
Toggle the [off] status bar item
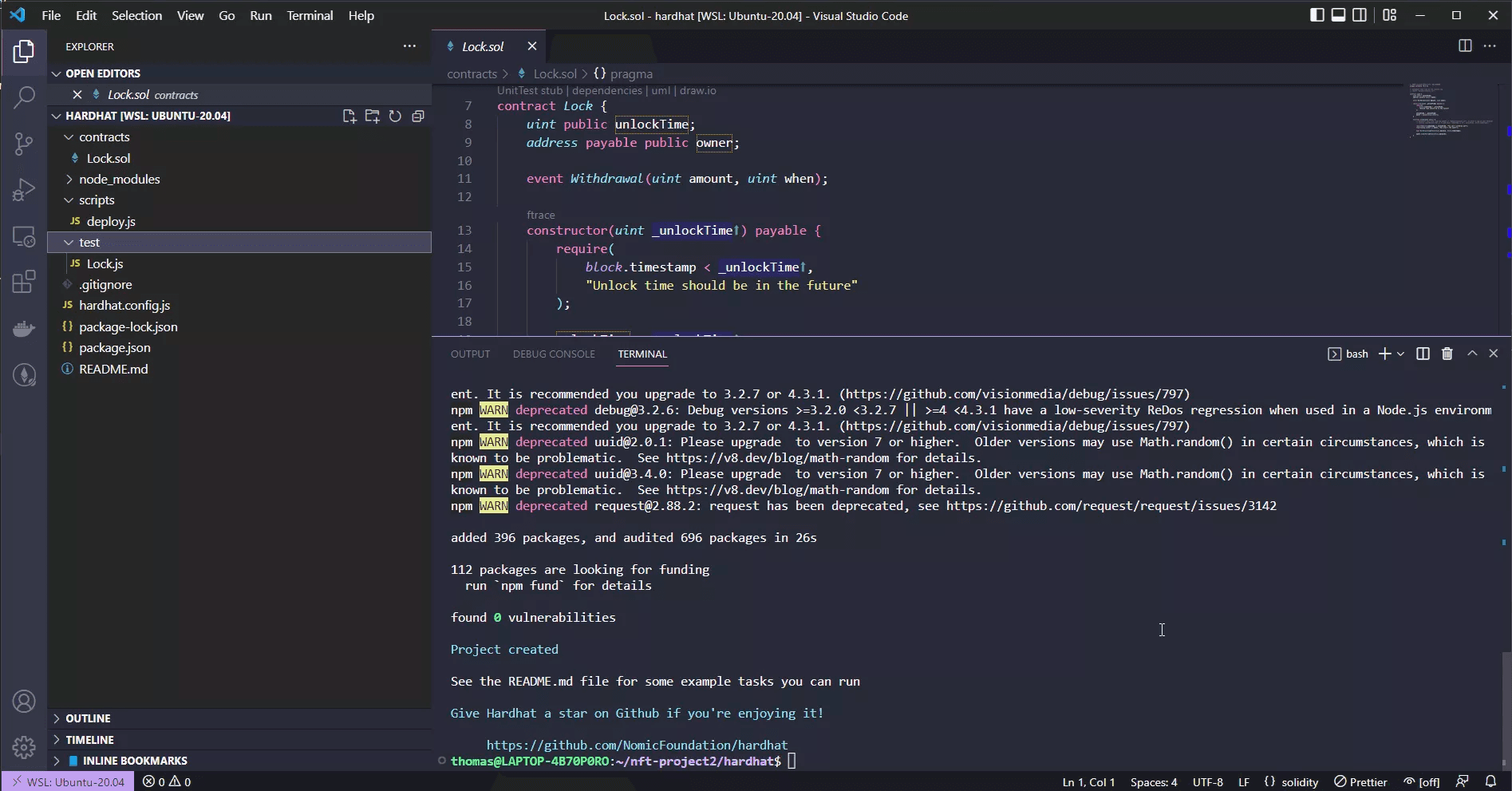pyautogui.click(x=1422, y=782)
